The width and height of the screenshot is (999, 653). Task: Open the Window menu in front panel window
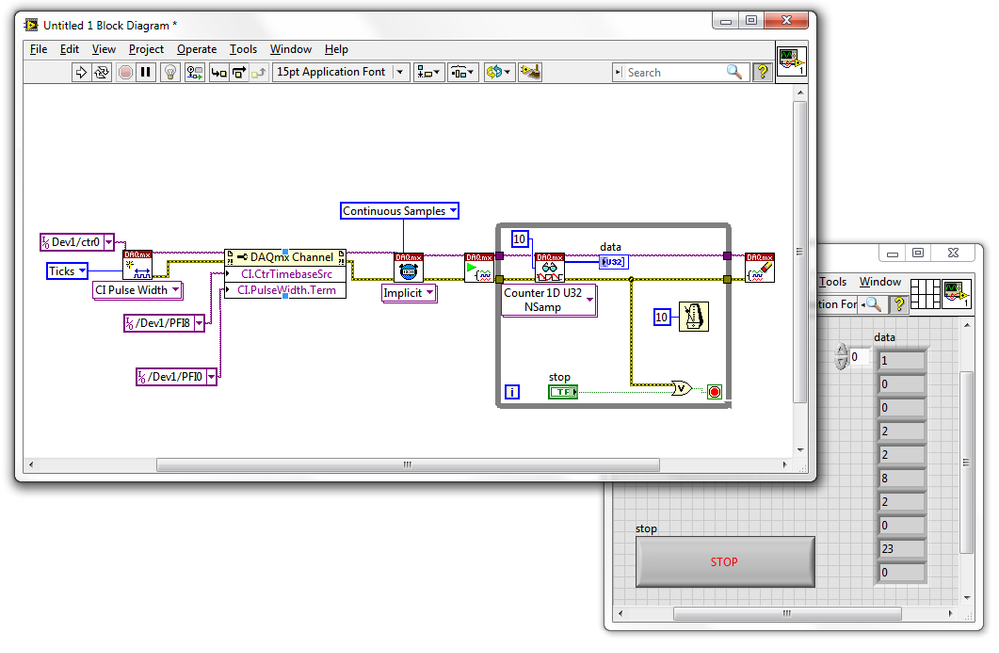pos(880,282)
